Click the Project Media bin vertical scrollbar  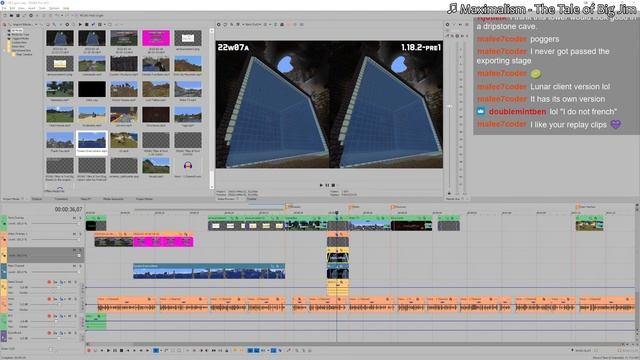click(x=212, y=109)
